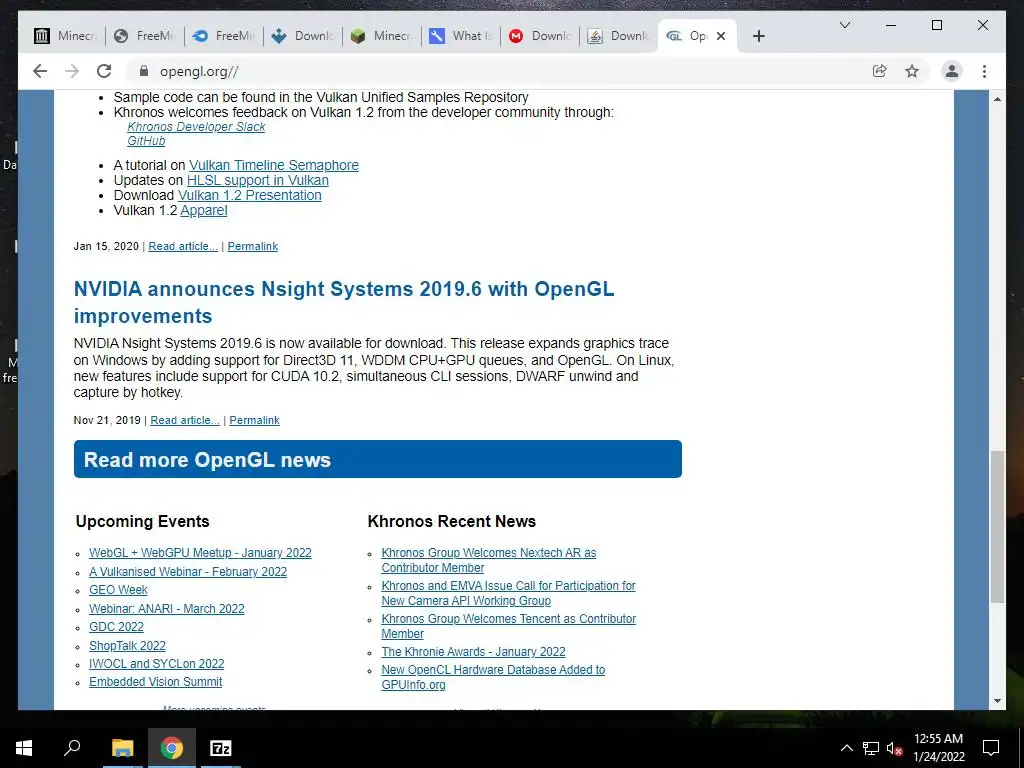
Task: Open the tab search chevron dropdown
Action: click(x=844, y=25)
